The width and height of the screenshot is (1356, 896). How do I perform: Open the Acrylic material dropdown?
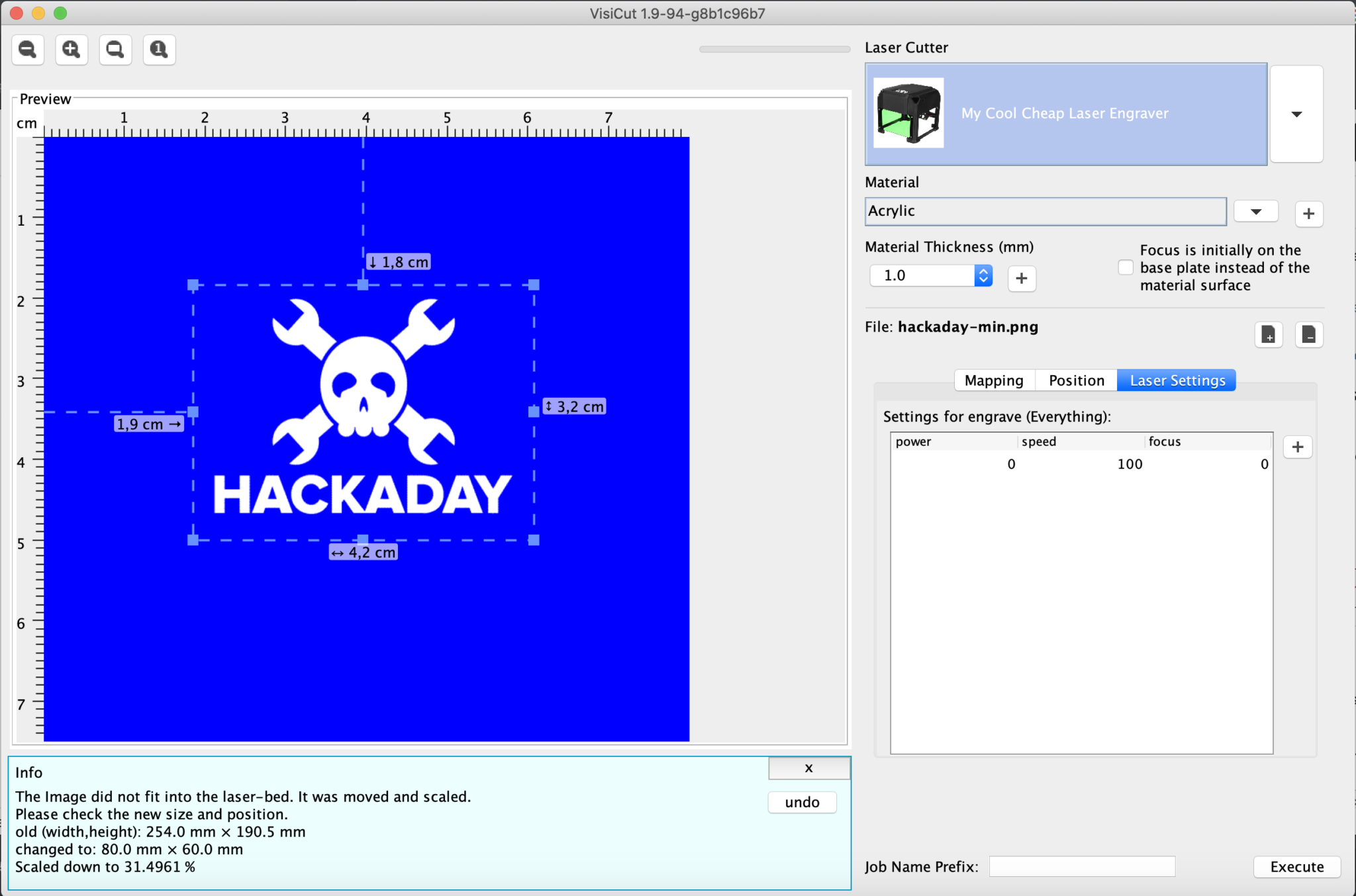[1255, 210]
